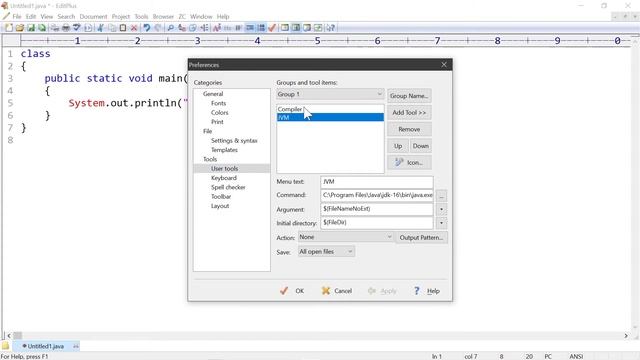This screenshot has height=360, width=640.
Task: Select the Compiler tool item
Action: [x=330, y=109]
